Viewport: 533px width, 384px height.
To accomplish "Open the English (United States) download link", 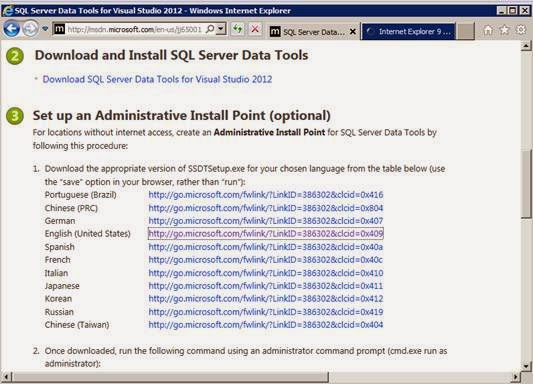I will click(x=266, y=234).
